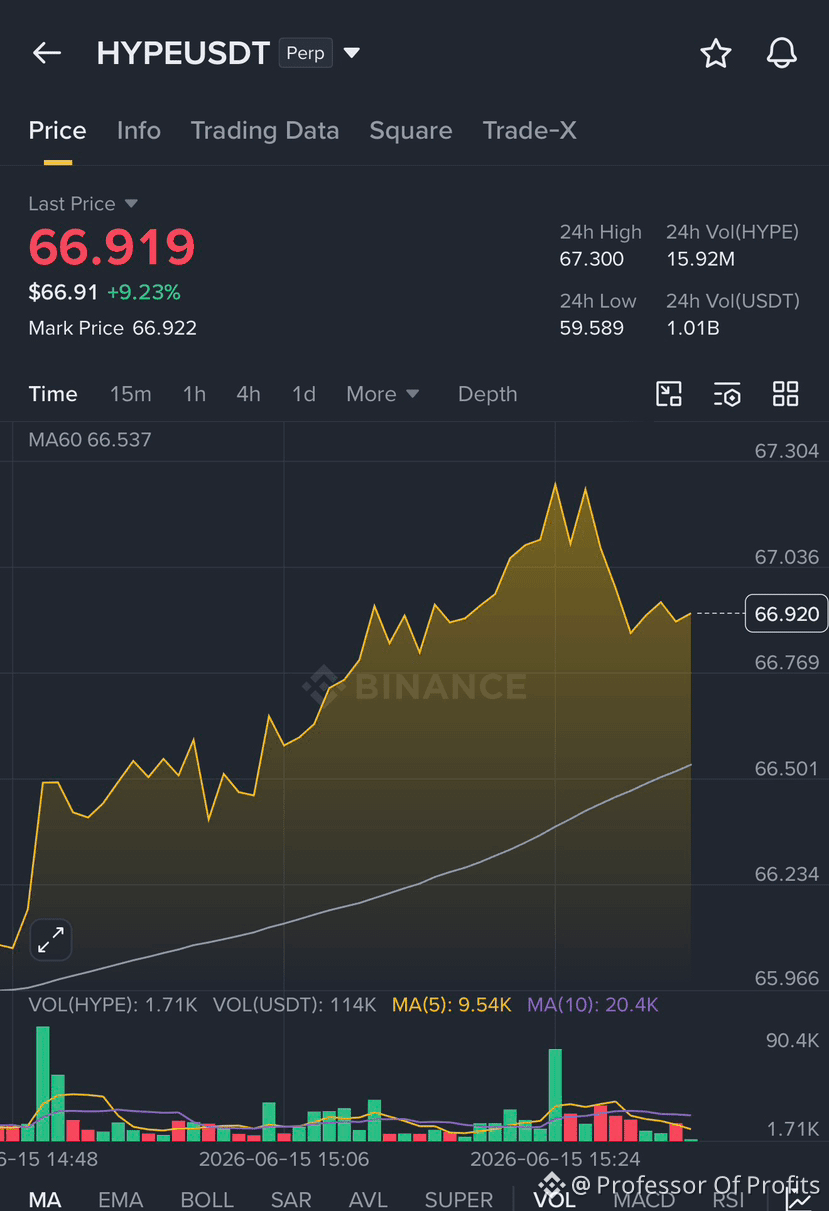Image resolution: width=829 pixels, height=1211 pixels.
Task: Open chart indicator settings icon
Action: [727, 394]
